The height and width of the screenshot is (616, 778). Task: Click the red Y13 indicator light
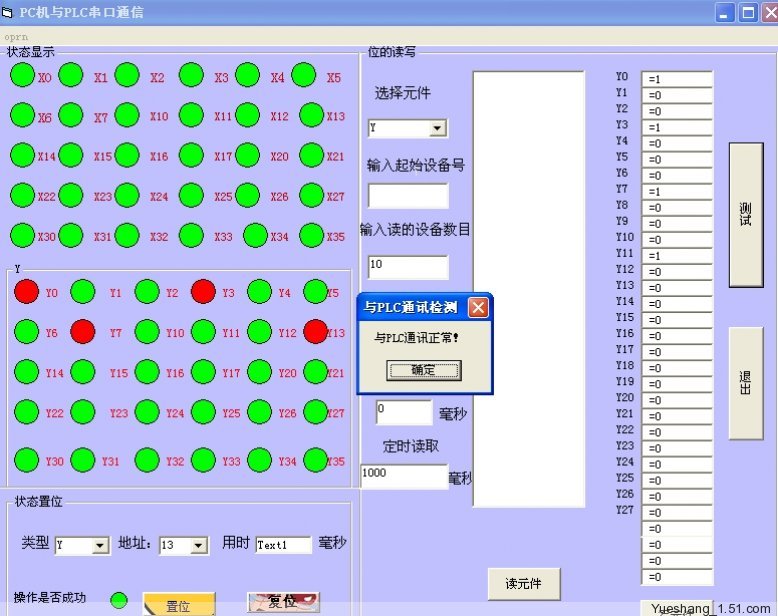315,331
